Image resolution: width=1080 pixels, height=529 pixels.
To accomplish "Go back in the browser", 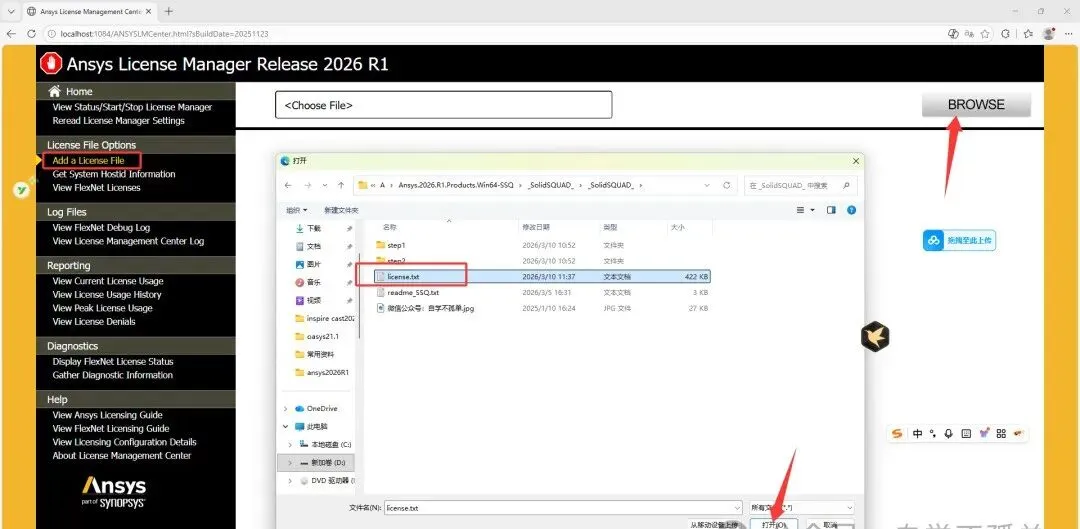I will [x=12, y=34].
